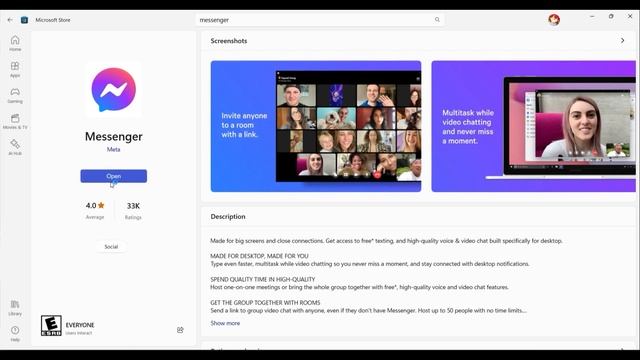Open Apps section in the sidebar
The width and height of the screenshot is (640, 360).
tap(15, 69)
